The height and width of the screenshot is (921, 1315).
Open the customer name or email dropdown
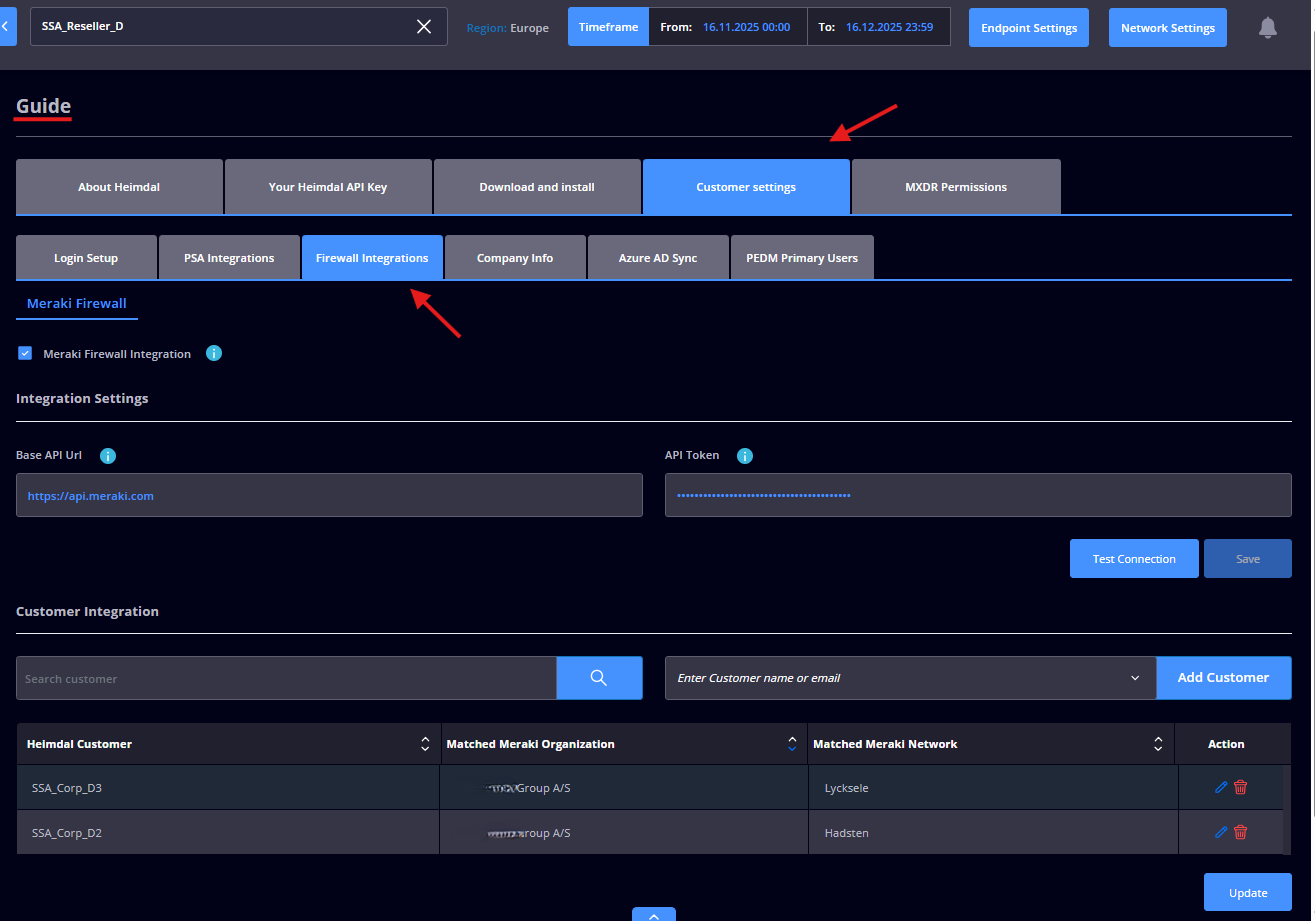coord(910,678)
